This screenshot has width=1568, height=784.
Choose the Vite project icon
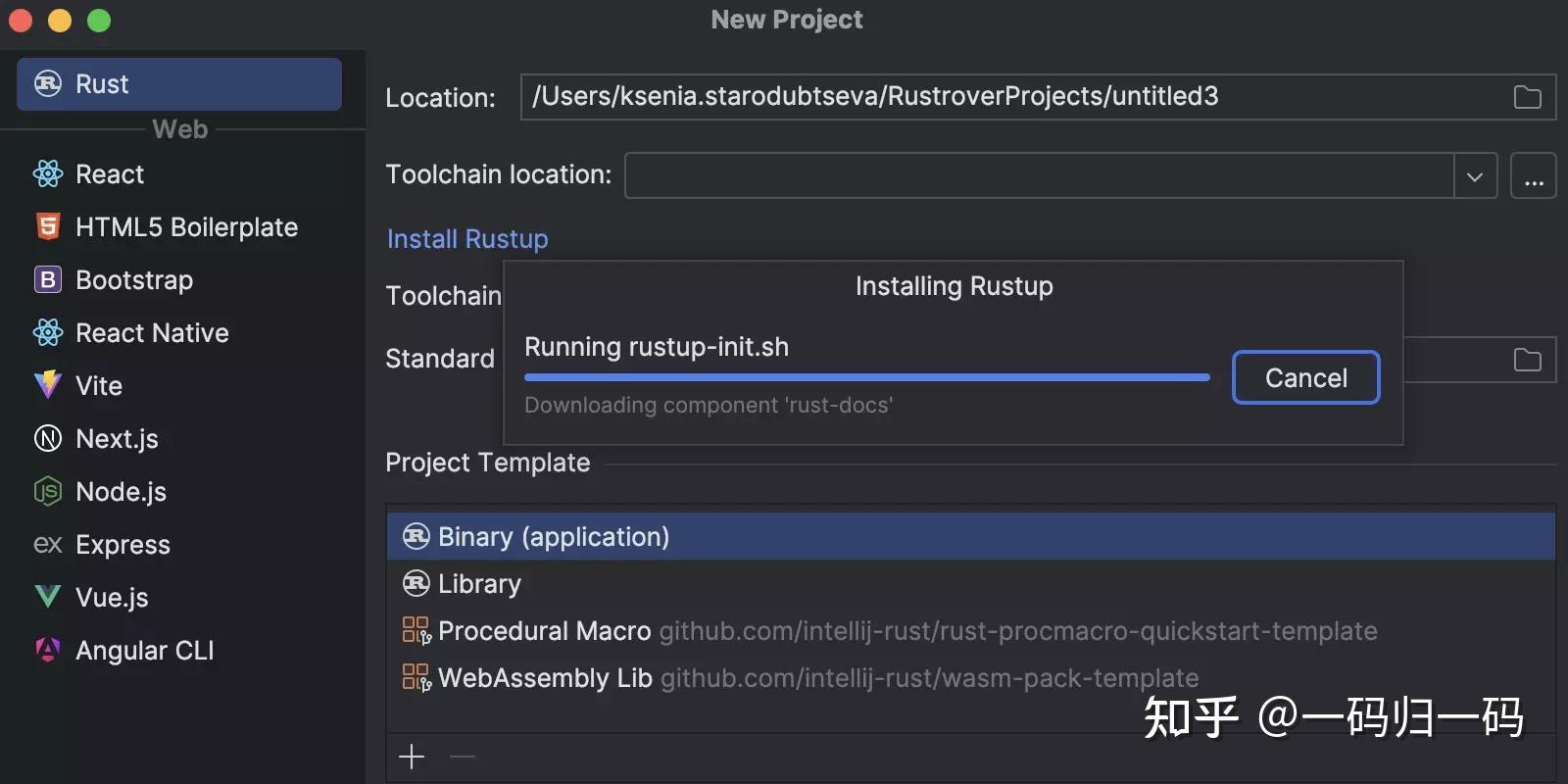tap(48, 385)
